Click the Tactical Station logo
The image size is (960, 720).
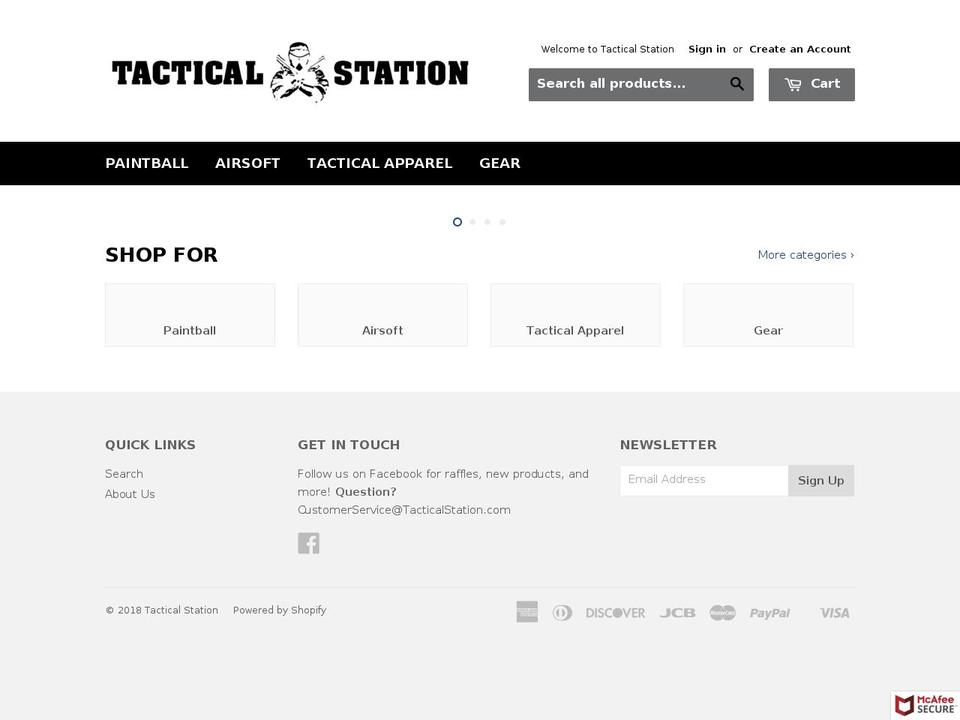290,72
